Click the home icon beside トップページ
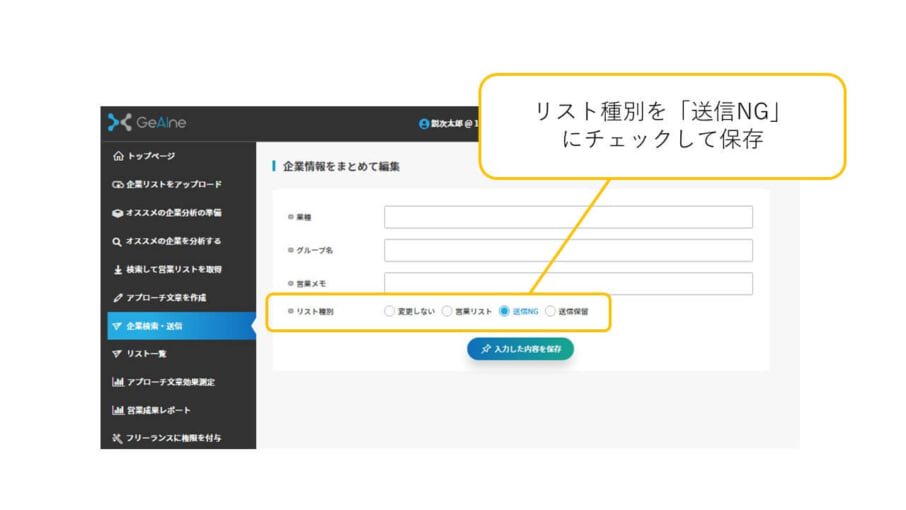The image size is (906, 510). [x=117, y=156]
